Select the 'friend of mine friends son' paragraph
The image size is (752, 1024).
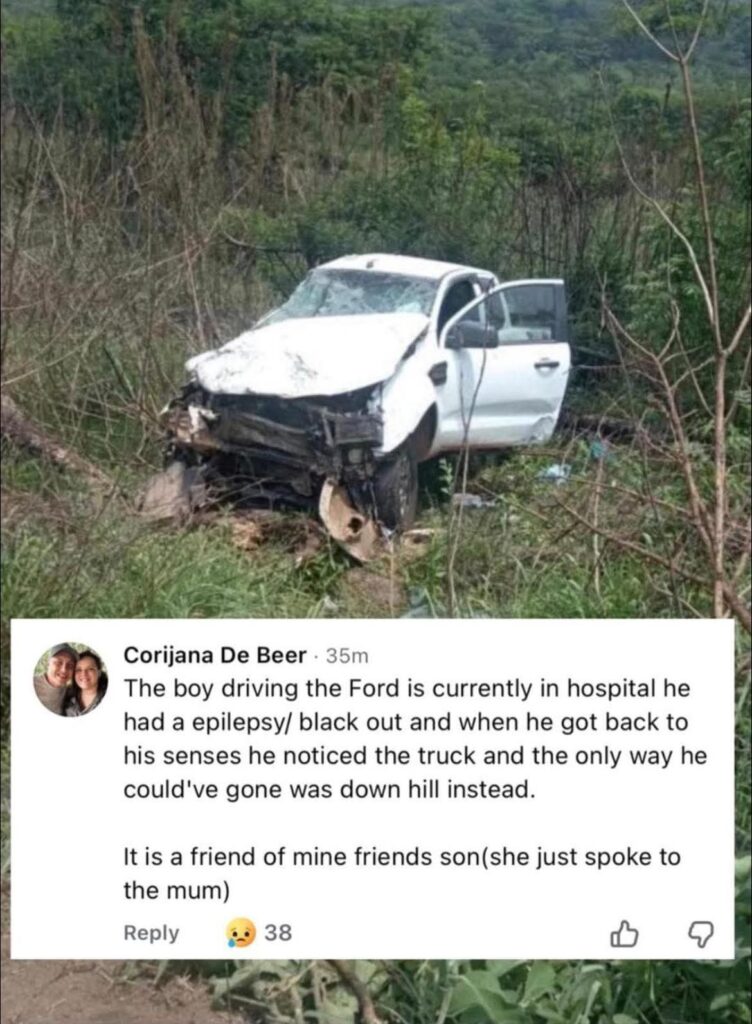coord(401,873)
